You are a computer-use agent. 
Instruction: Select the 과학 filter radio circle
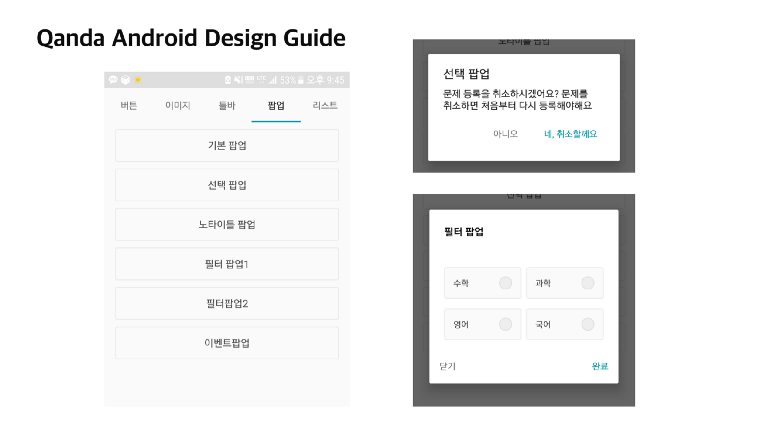tap(587, 283)
